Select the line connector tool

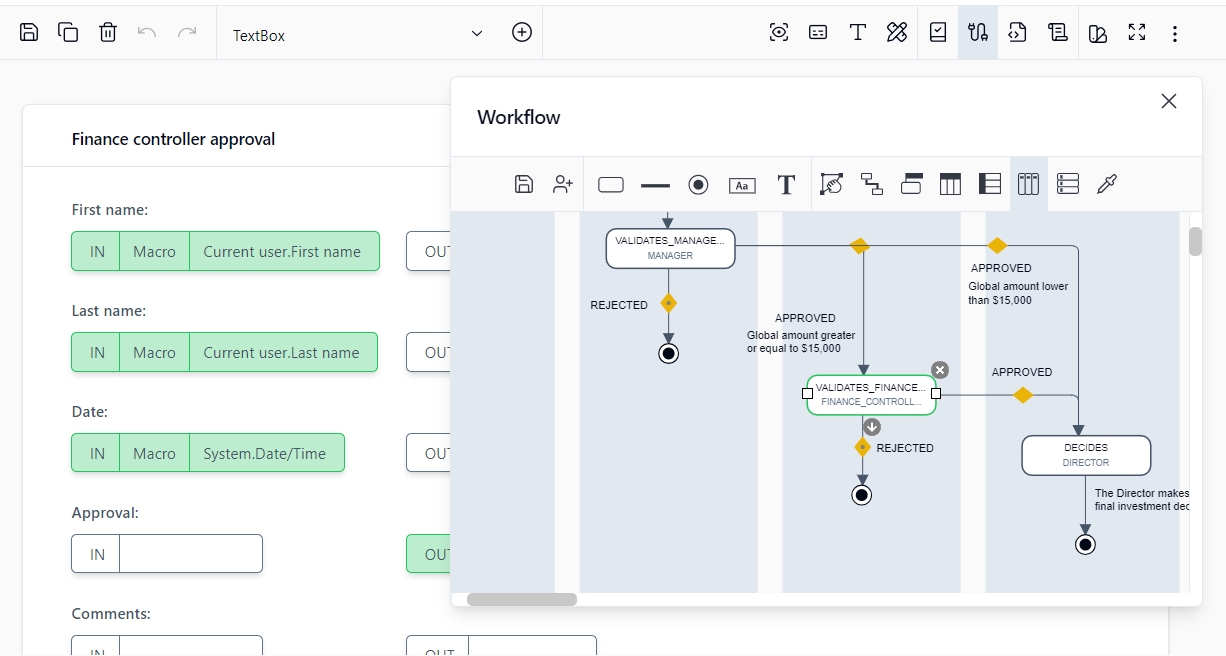click(655, 185)
